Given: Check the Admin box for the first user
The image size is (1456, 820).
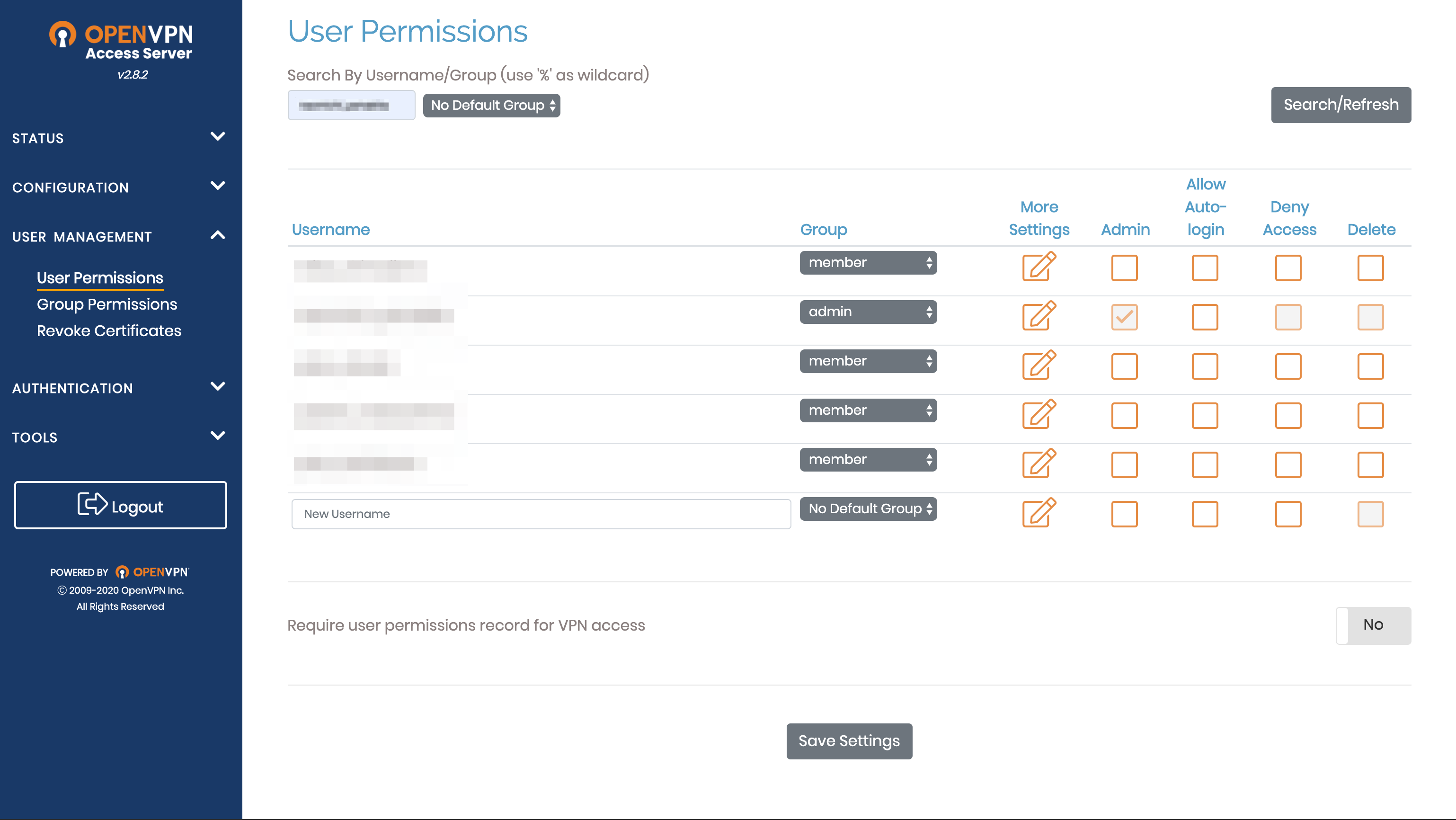Looking at the screenshot, I should [1124, 267].
